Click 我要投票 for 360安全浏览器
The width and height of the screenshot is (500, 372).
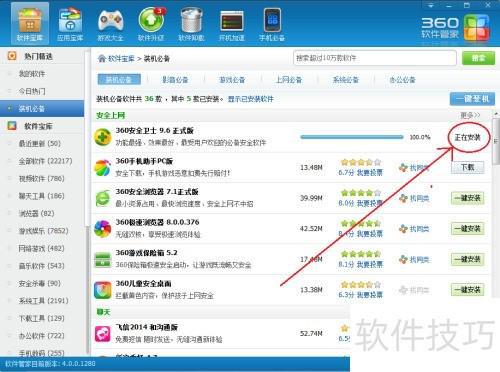coord(370,203)
